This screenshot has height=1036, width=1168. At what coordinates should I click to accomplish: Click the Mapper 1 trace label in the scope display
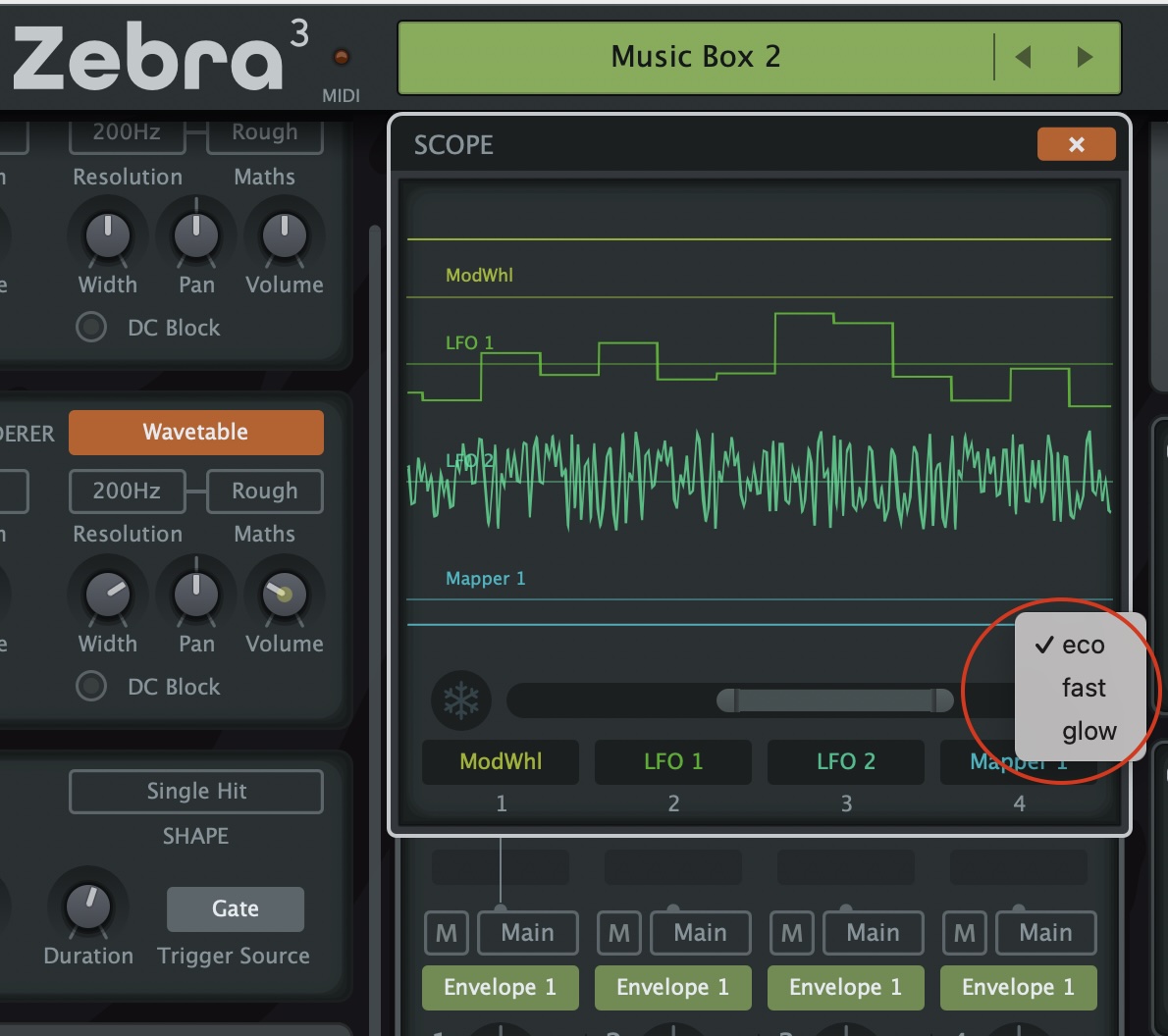(485, 579)
